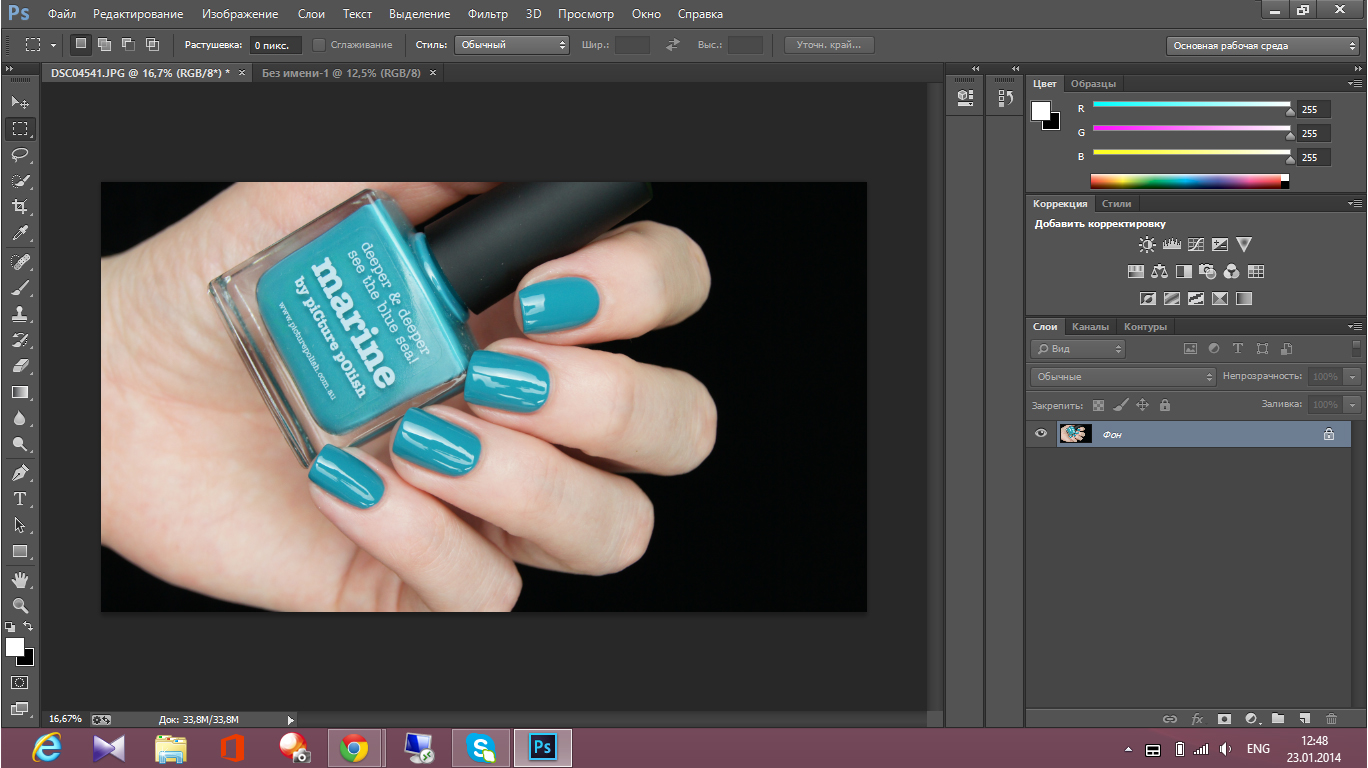
Task: Toggle lock image pixels brush icon
Action: [x=1120, y=405]
